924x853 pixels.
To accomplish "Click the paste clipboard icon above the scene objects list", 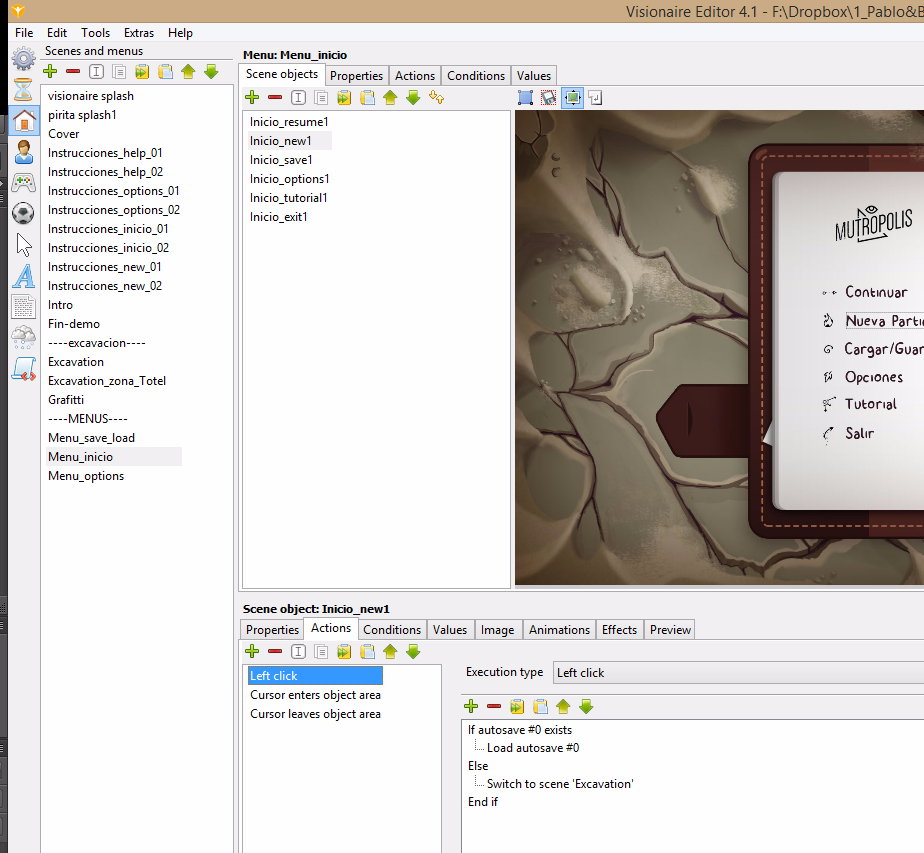I will (x=367, y=98).
